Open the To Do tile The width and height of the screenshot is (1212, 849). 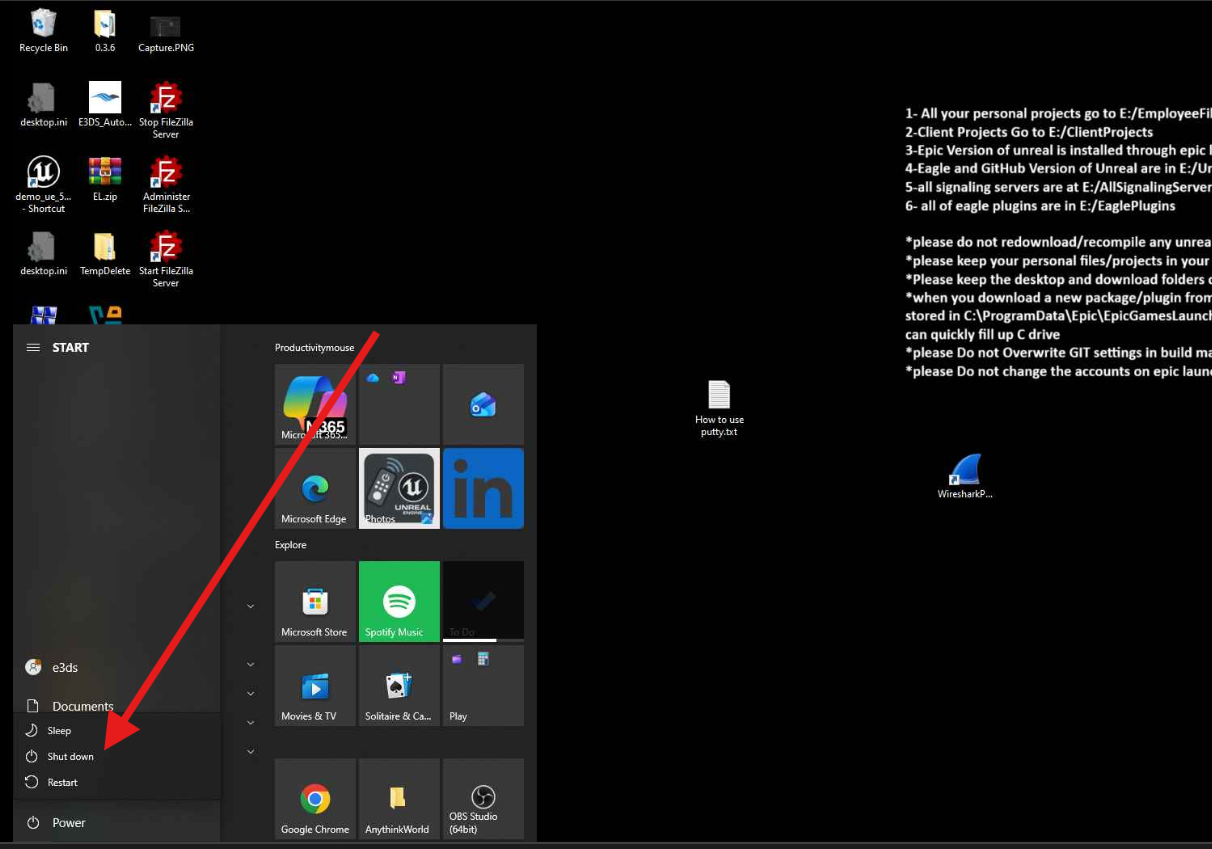(483, 601)
